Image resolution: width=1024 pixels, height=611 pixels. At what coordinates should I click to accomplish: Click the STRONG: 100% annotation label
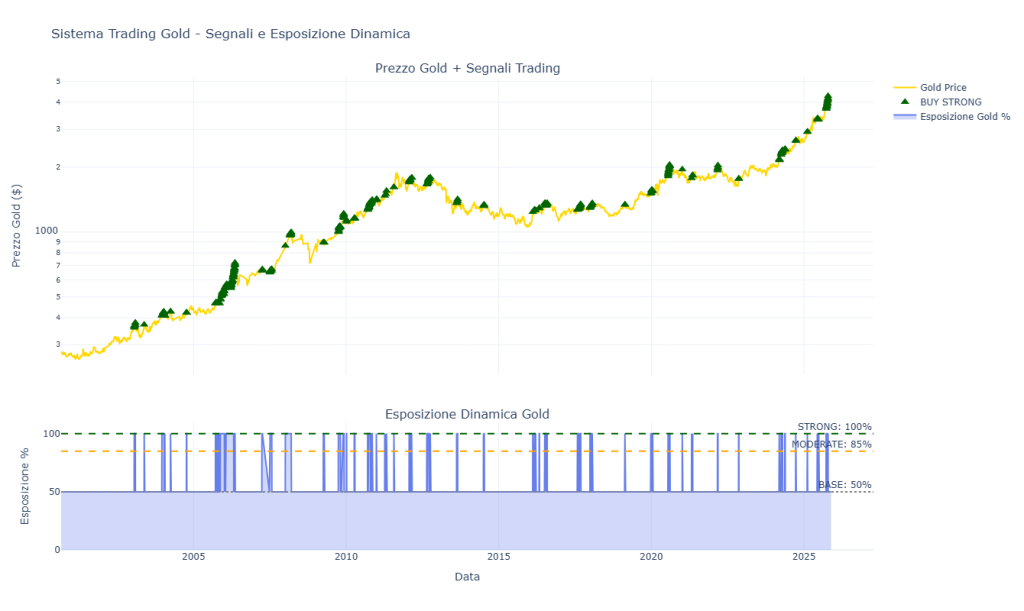(x=835, y=426)
